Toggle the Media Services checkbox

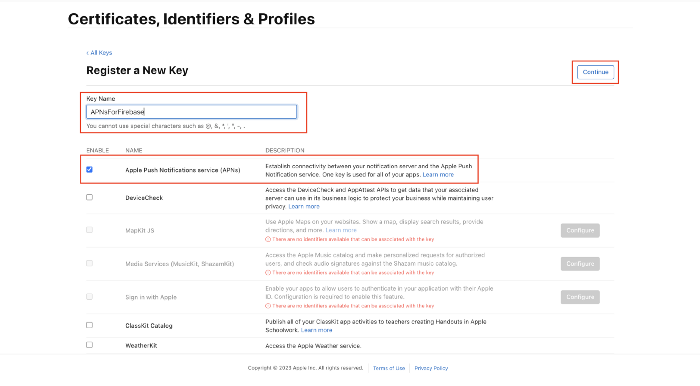click(x=89, y=263)
